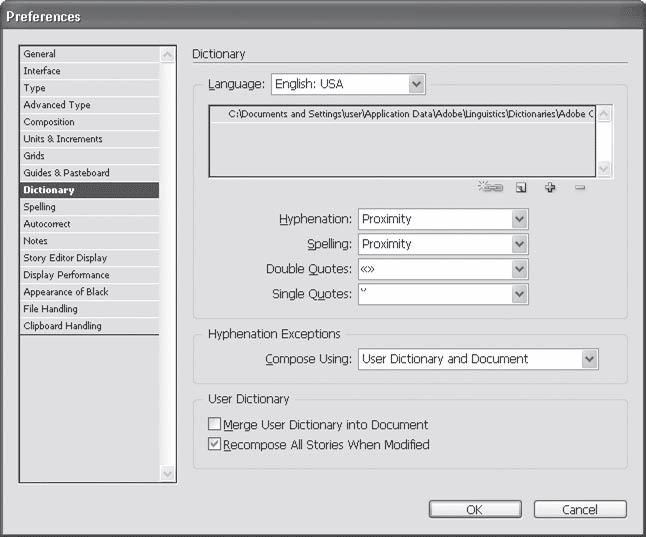Switch to Display Performance preferences
The height and width of the screenshot is (537, 646).
(66, 275)
